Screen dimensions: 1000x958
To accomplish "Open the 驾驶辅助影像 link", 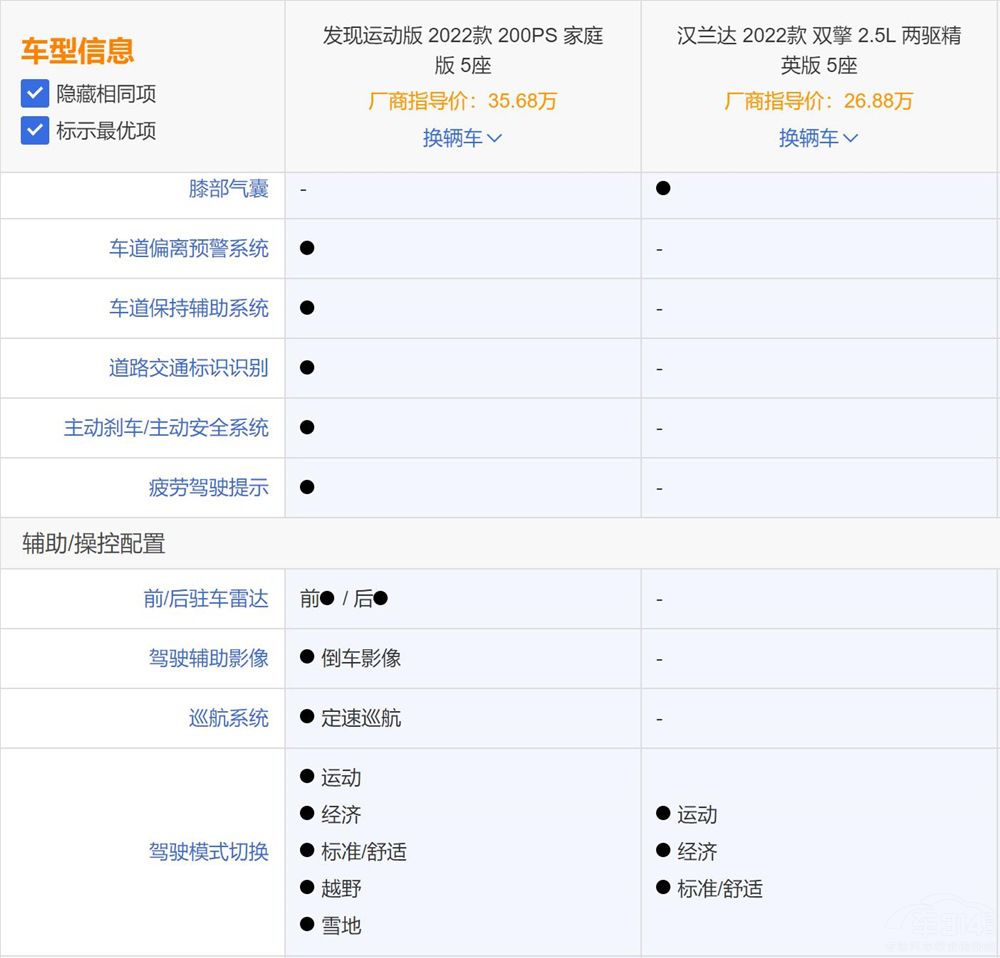I will pos(208,658).
